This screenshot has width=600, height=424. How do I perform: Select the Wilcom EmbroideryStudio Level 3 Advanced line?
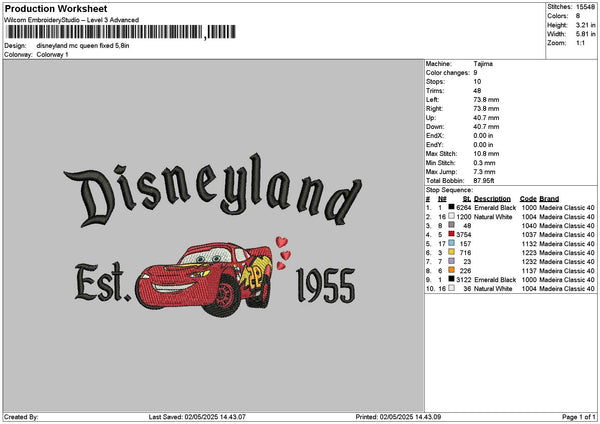click(72, 20)
